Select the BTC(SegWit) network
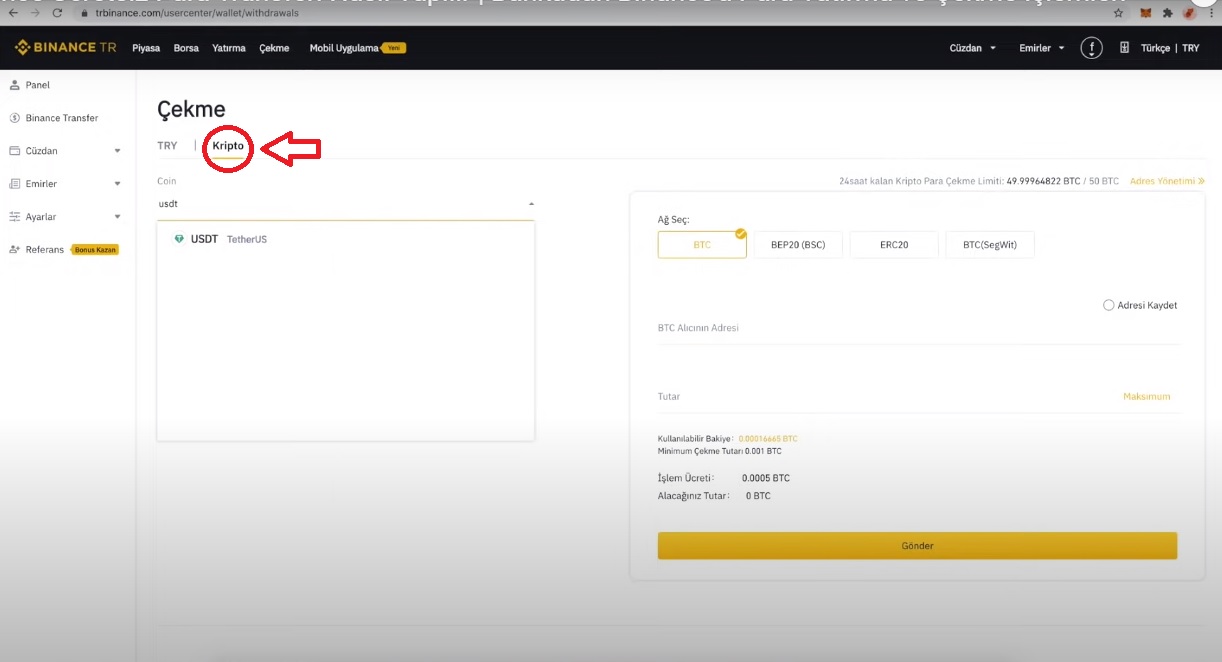 [990, 245]
